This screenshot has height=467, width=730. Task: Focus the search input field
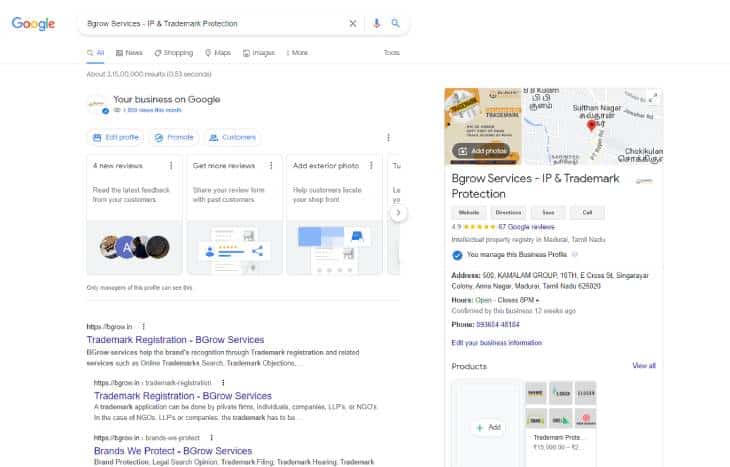tap(214, 23)
